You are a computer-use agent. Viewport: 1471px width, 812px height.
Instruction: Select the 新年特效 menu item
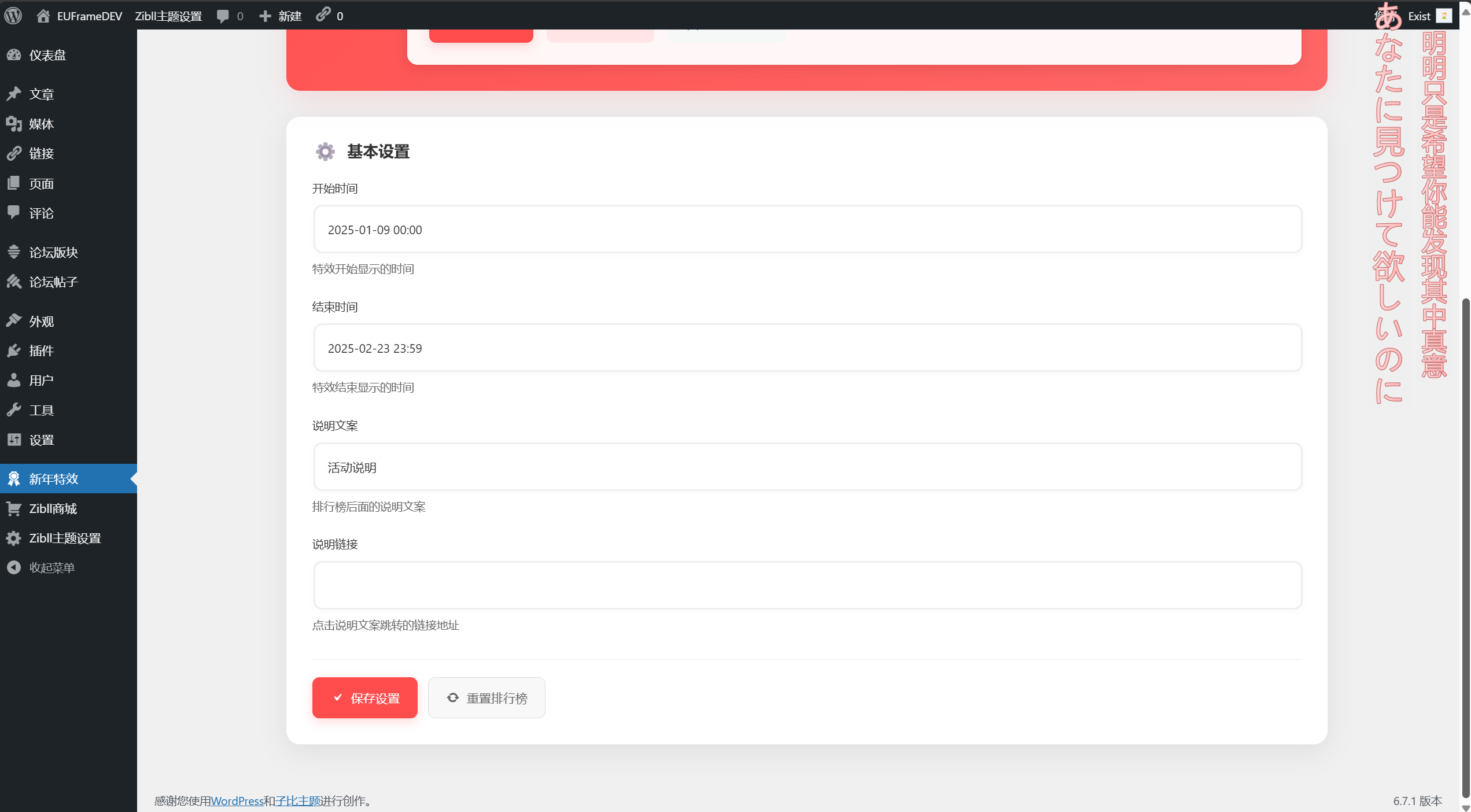53,479
